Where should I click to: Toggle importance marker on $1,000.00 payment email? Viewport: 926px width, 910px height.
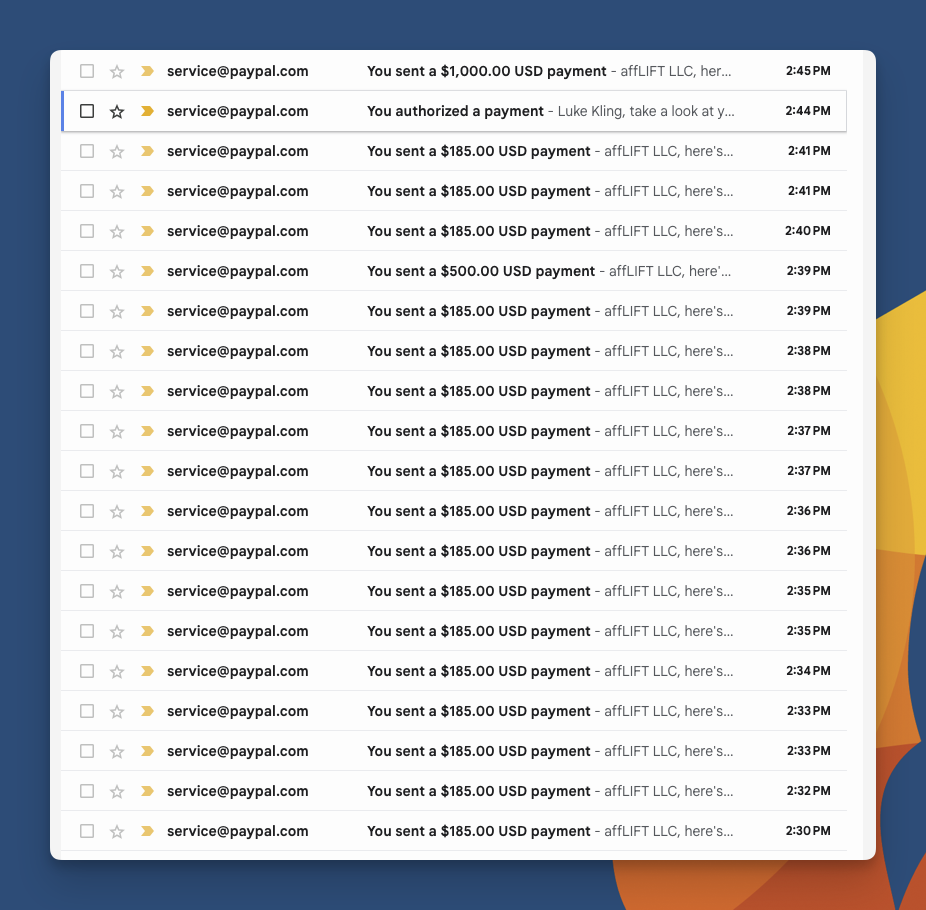[147, 71]
